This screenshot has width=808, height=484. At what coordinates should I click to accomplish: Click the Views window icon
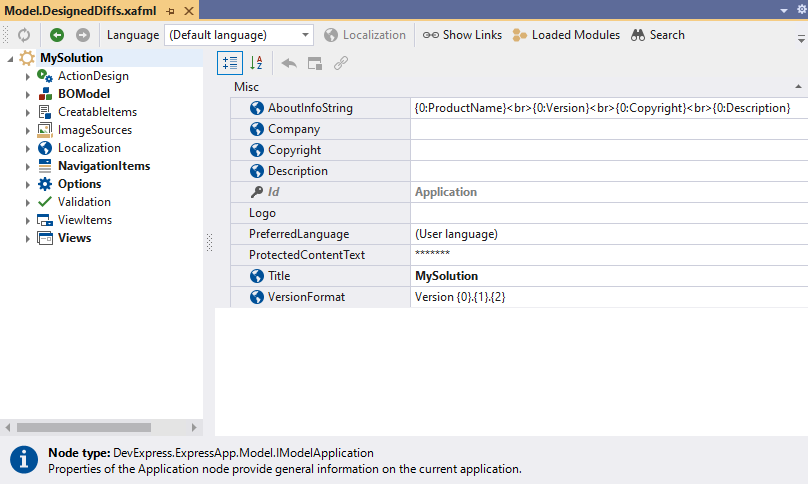pyautogui.click(x=45, y=238)
